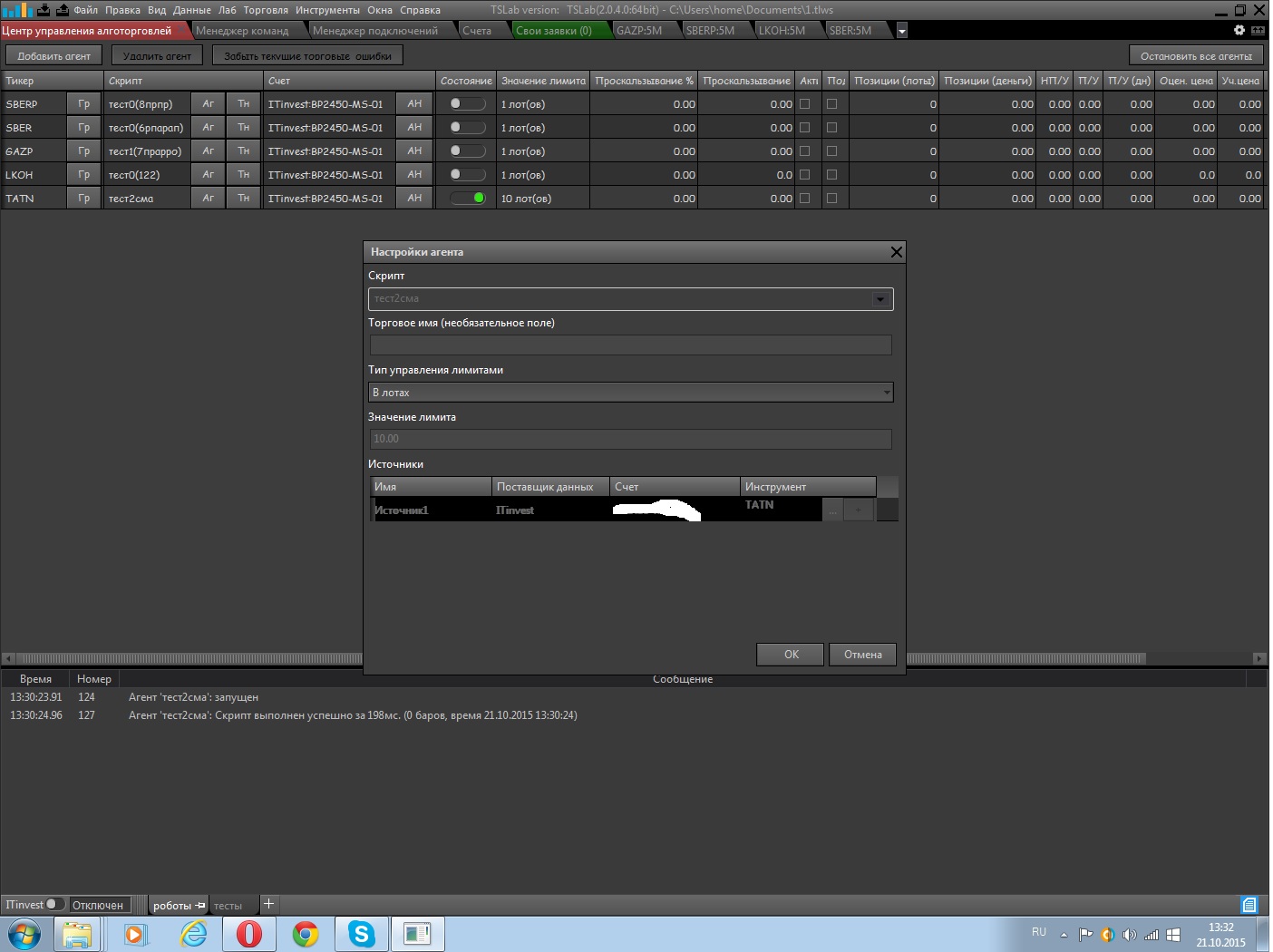
Task: Click the ellipsis button in Источник1 row
Action: coord(832,510)
